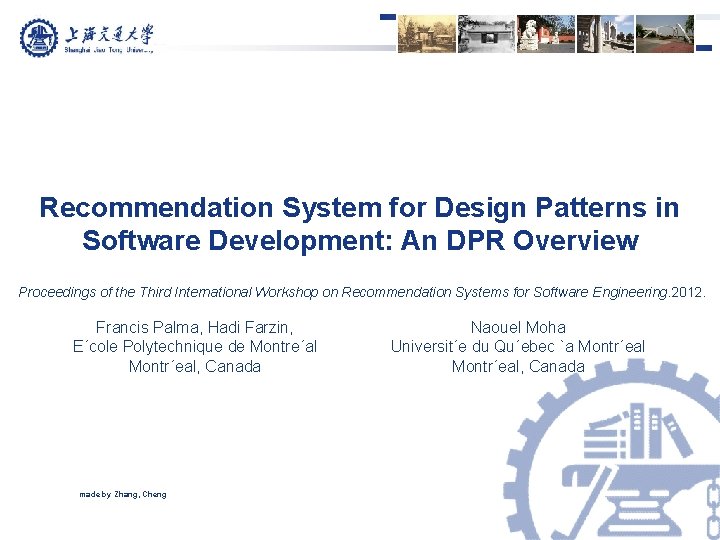This screenshot has height=540, width=720.
Task: Click the Université du Québec à Montréal affiliation line
Action: click(518, 346)
